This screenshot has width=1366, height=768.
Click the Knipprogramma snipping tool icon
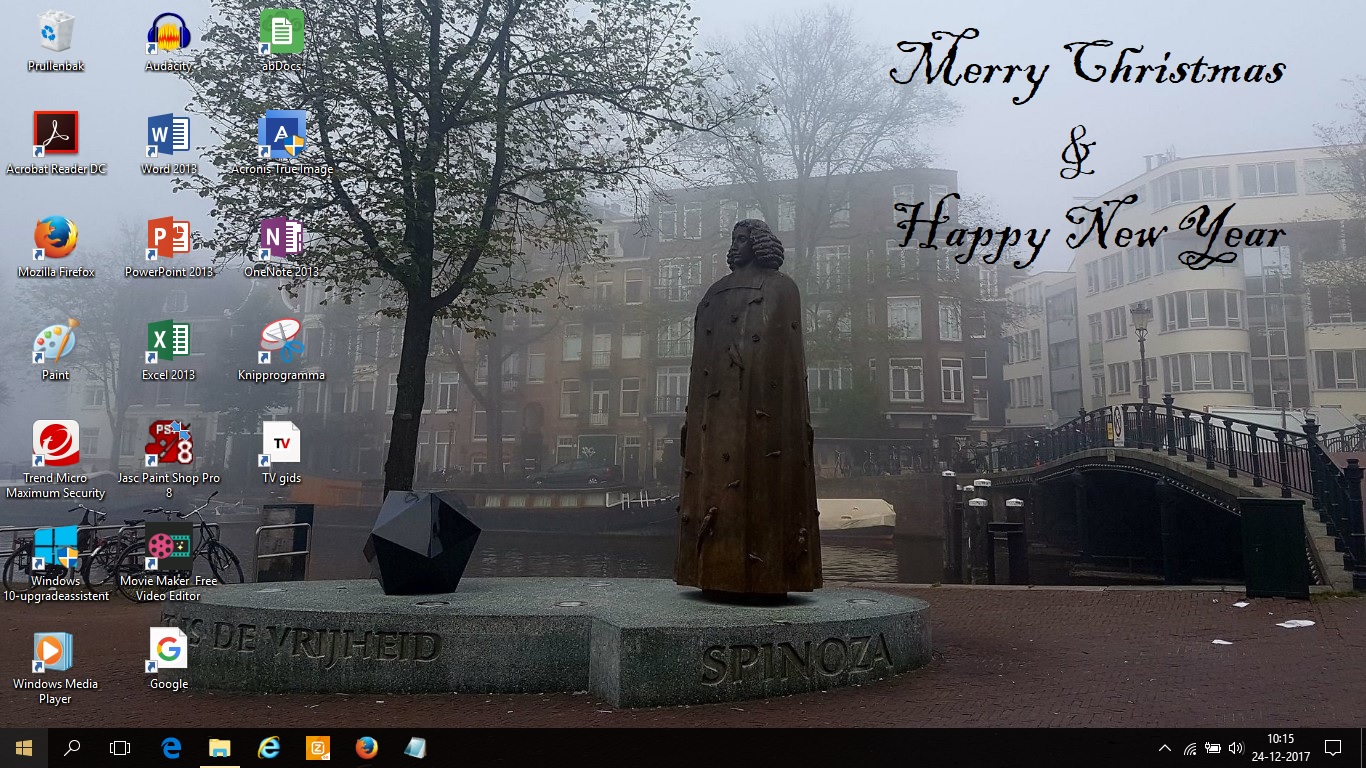pyautogui.click(x=281, y=342)
